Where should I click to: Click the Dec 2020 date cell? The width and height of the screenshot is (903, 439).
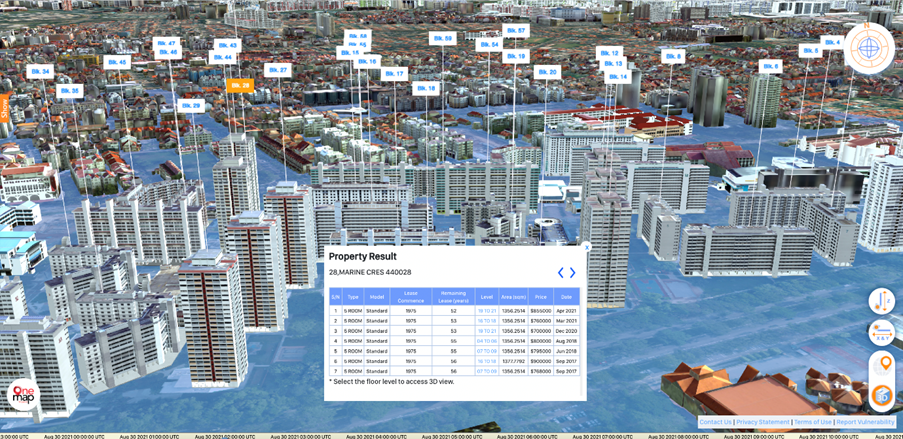pyautogui.click(x=567, y=331)
